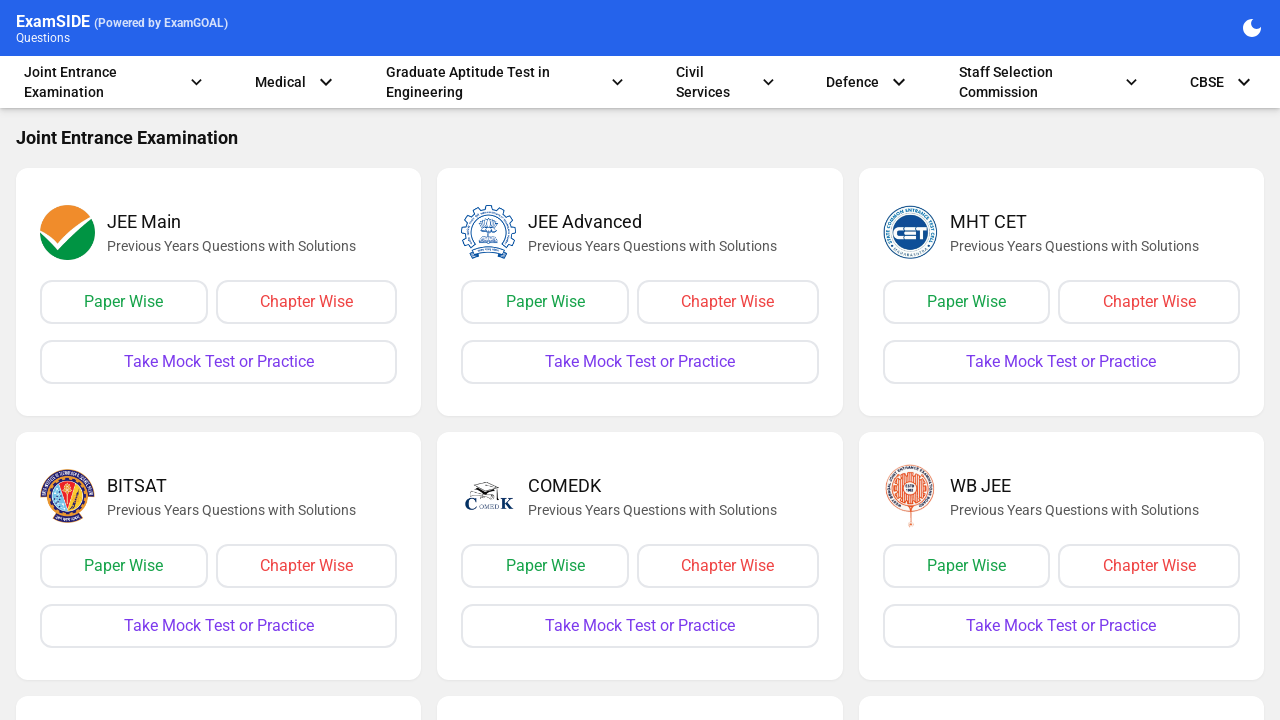
Task: Open MHT CET Paper Wise questions
Action: click(967, 302)
